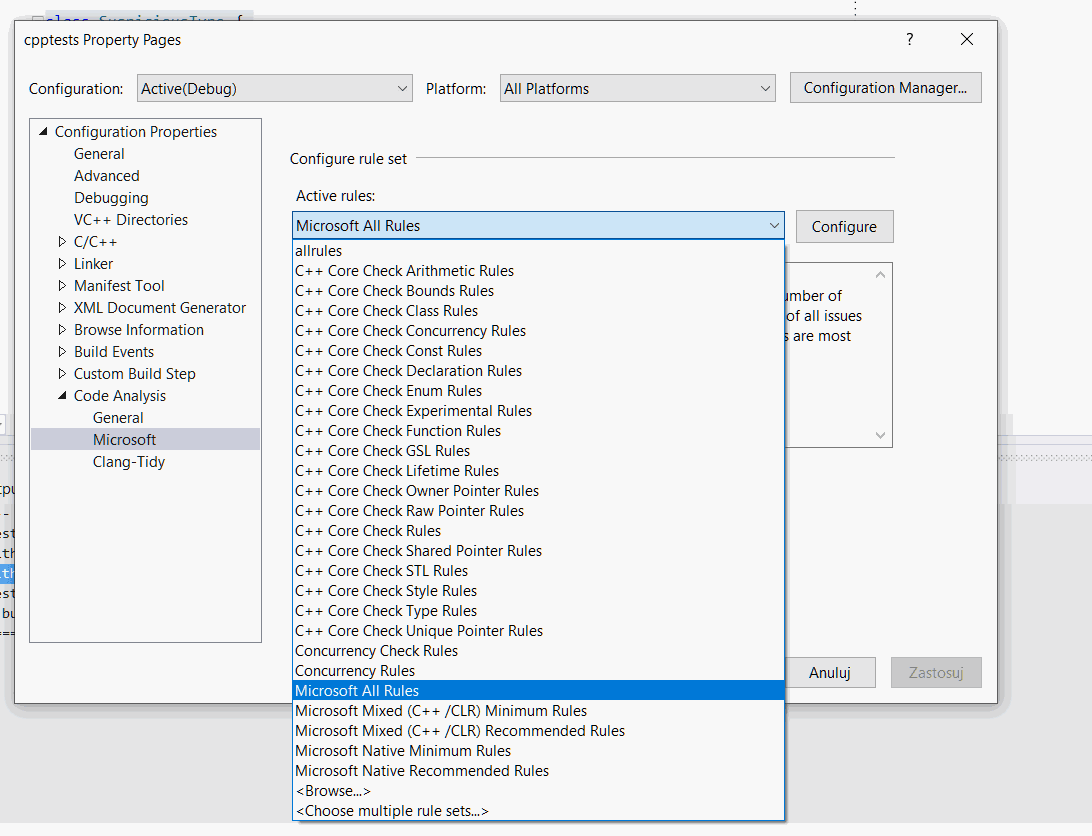Choose Microsoft Native Minimum Rules
Image resolution: width=1092 pixels, height=836 pixels.
point(538,751)
